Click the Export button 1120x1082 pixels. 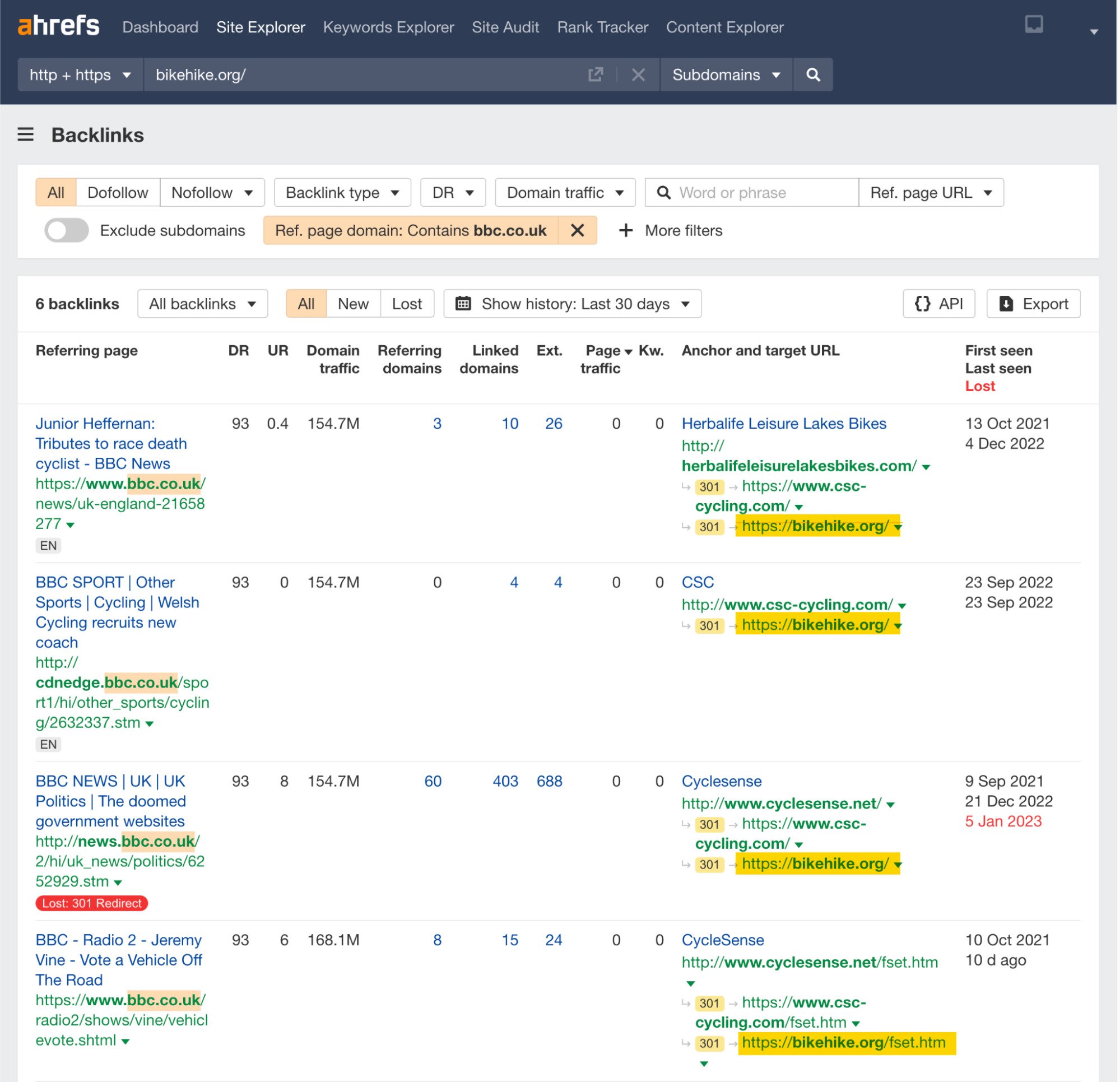(x=1033, y=304)
